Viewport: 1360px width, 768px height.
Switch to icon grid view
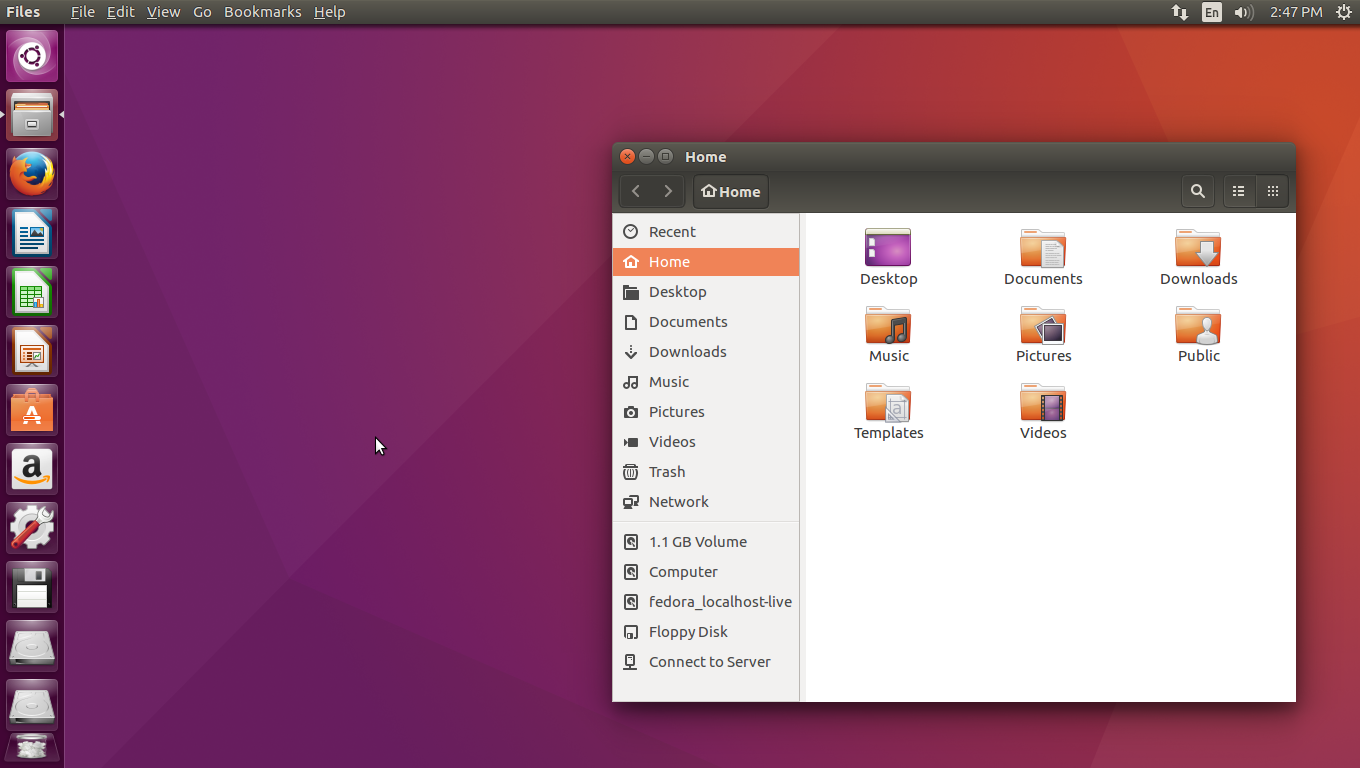point(1272,191)
